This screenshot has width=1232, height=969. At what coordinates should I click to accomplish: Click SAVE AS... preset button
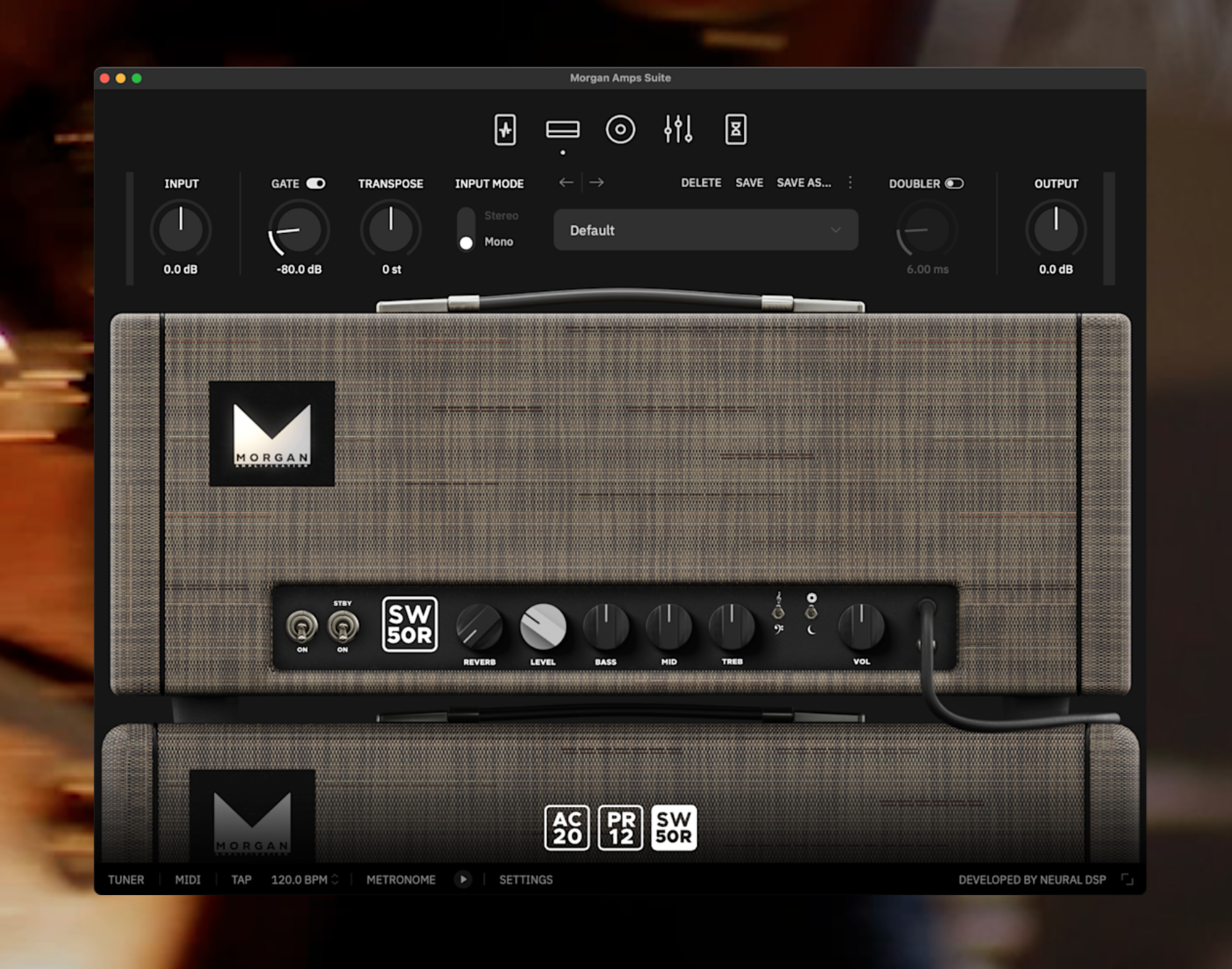click(x=804, y=183)
